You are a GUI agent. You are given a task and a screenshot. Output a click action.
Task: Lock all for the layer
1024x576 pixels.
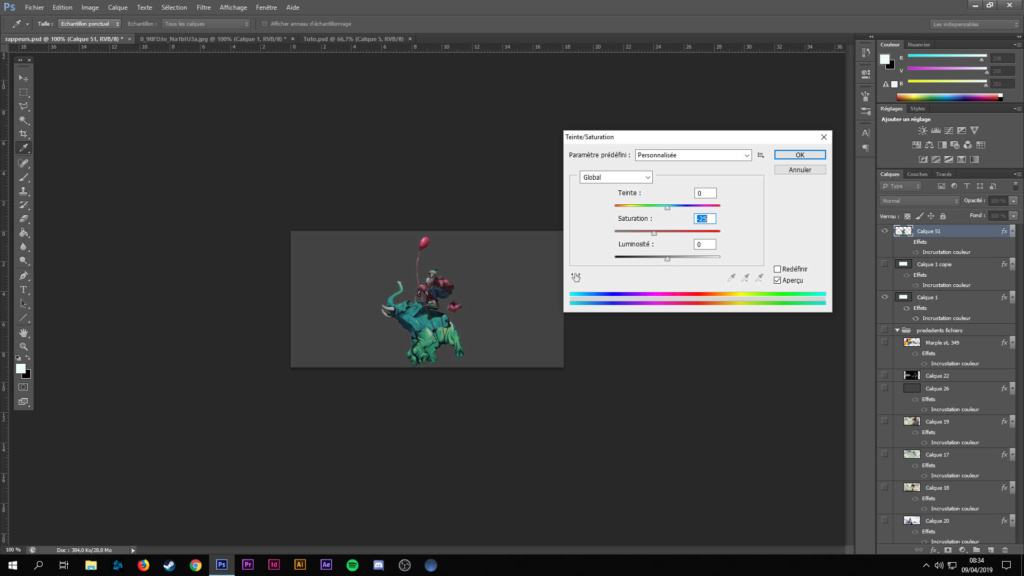[942, 216]
